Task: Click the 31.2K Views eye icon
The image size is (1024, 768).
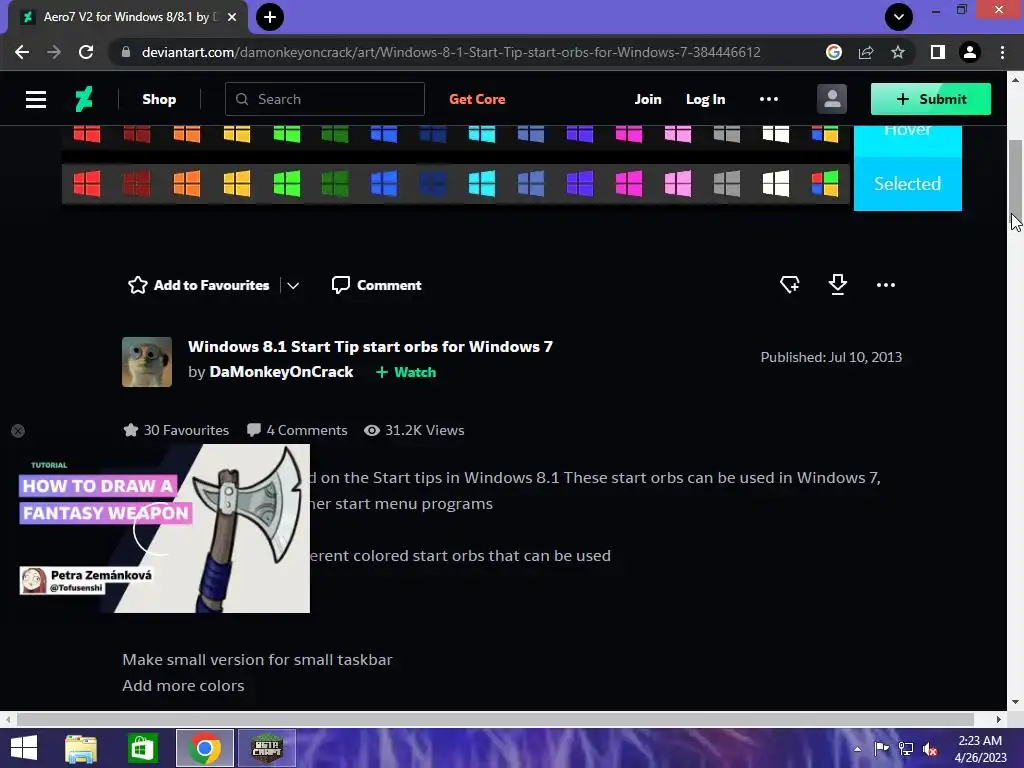Action: (x=372, y=430)
